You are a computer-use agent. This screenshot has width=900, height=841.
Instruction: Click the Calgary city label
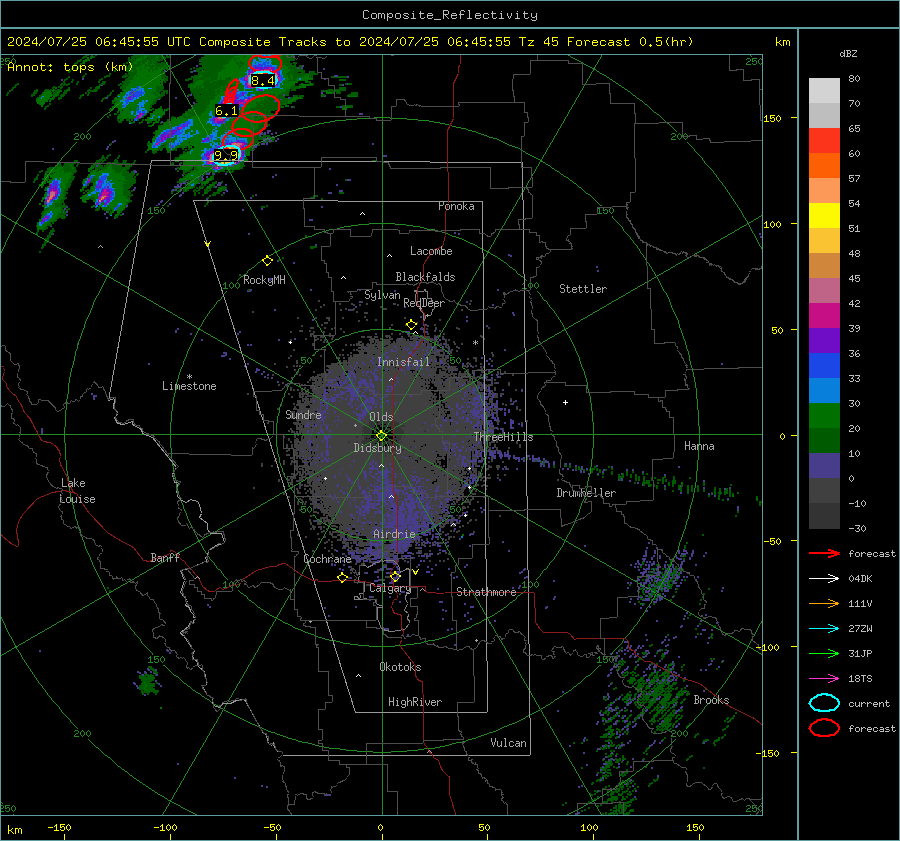point(390,588)
